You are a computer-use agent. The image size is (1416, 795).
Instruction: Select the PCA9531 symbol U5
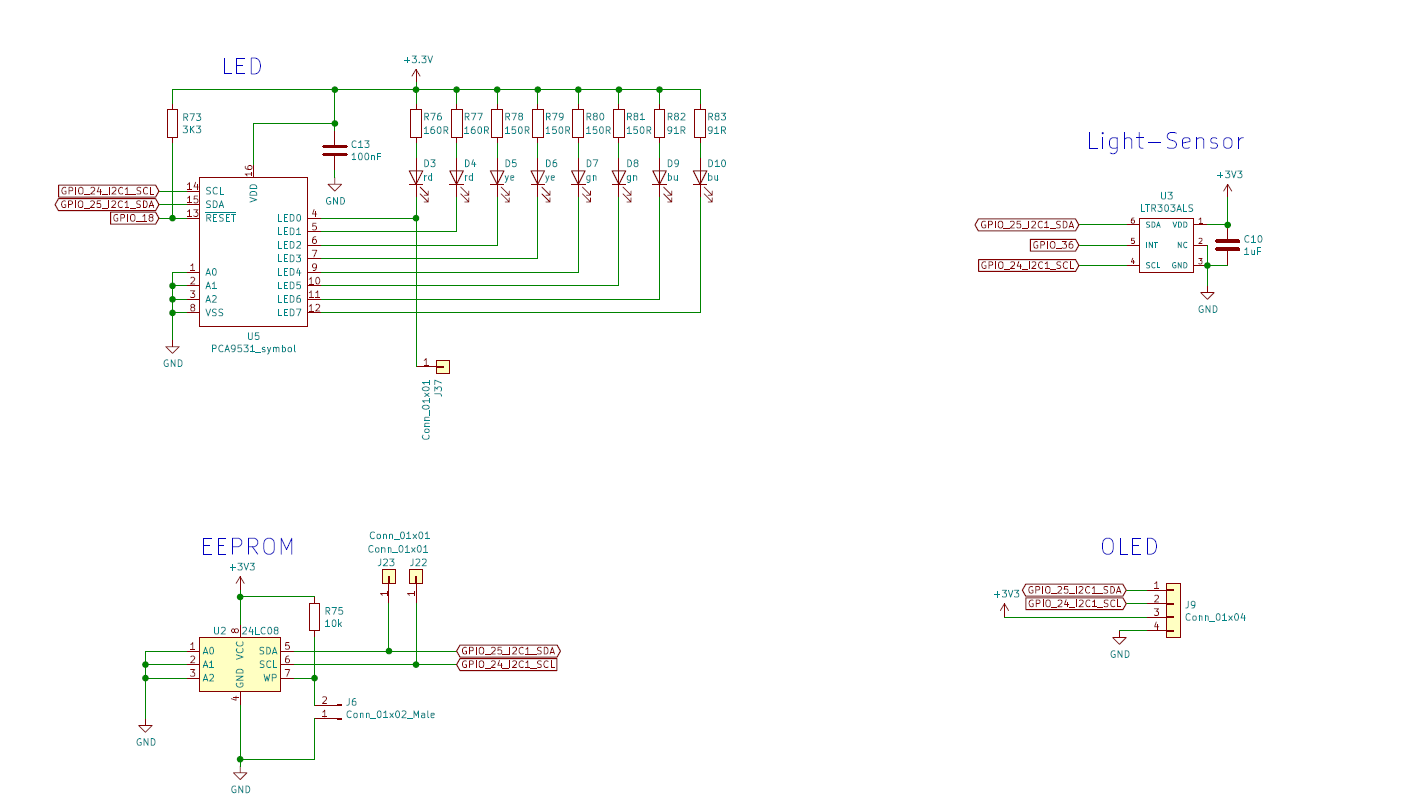pyautogui.click(x=253, y=250)
